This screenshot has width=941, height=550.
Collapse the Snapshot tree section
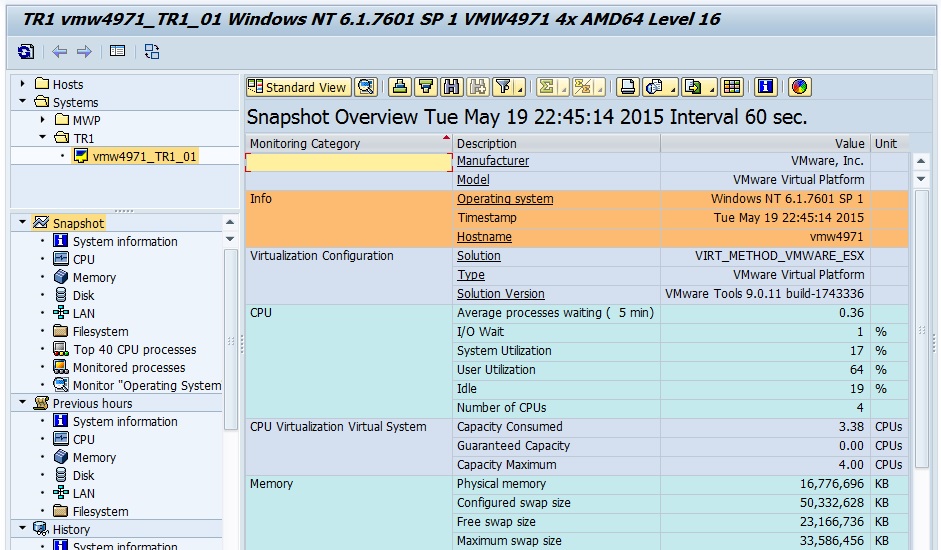pyautogui.click(x=23, y=223)
